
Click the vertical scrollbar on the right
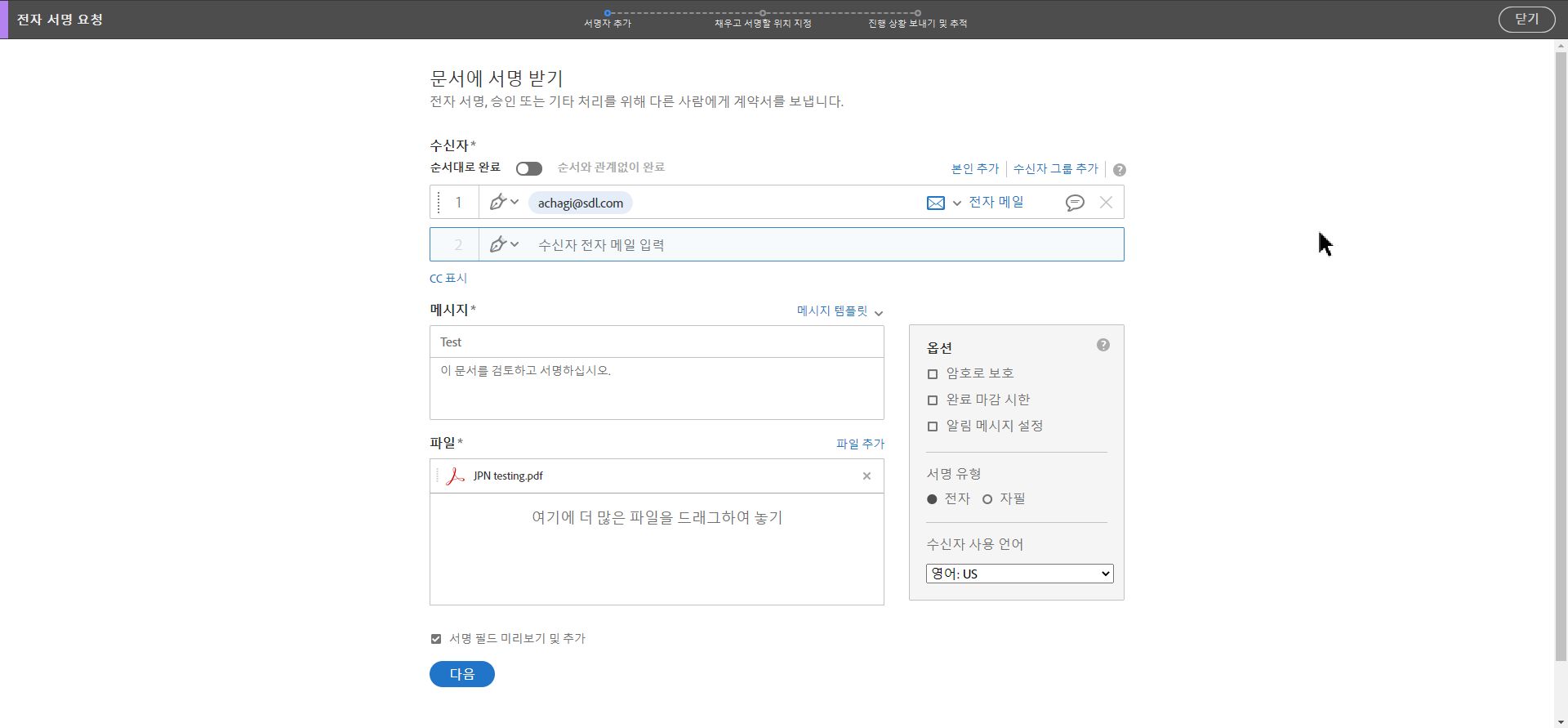(x=1561, y=357)
